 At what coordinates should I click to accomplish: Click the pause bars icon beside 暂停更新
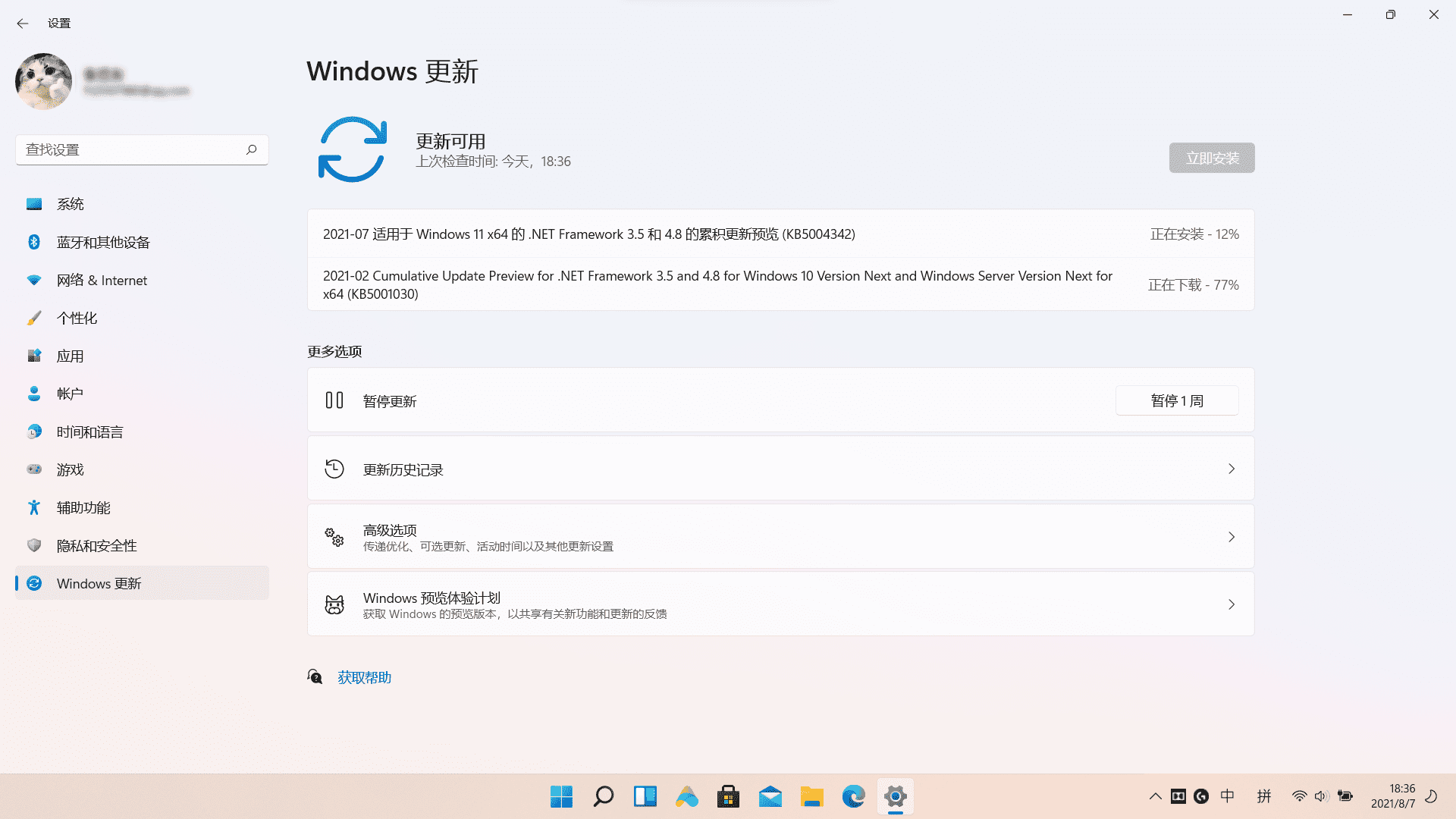click(x=334, y=400)
